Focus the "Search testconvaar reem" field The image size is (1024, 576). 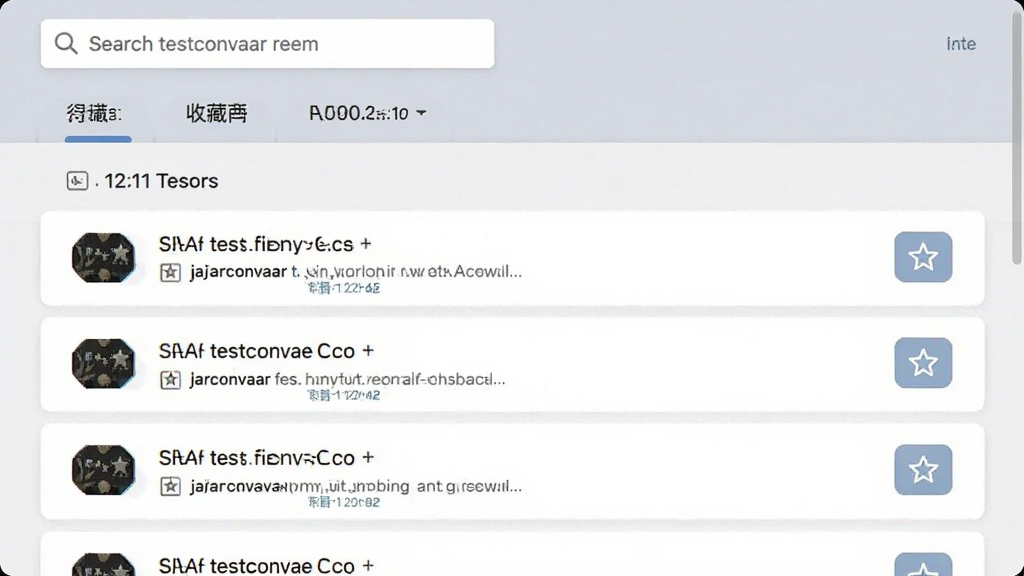pyautogui.click(x=267, y=44)
